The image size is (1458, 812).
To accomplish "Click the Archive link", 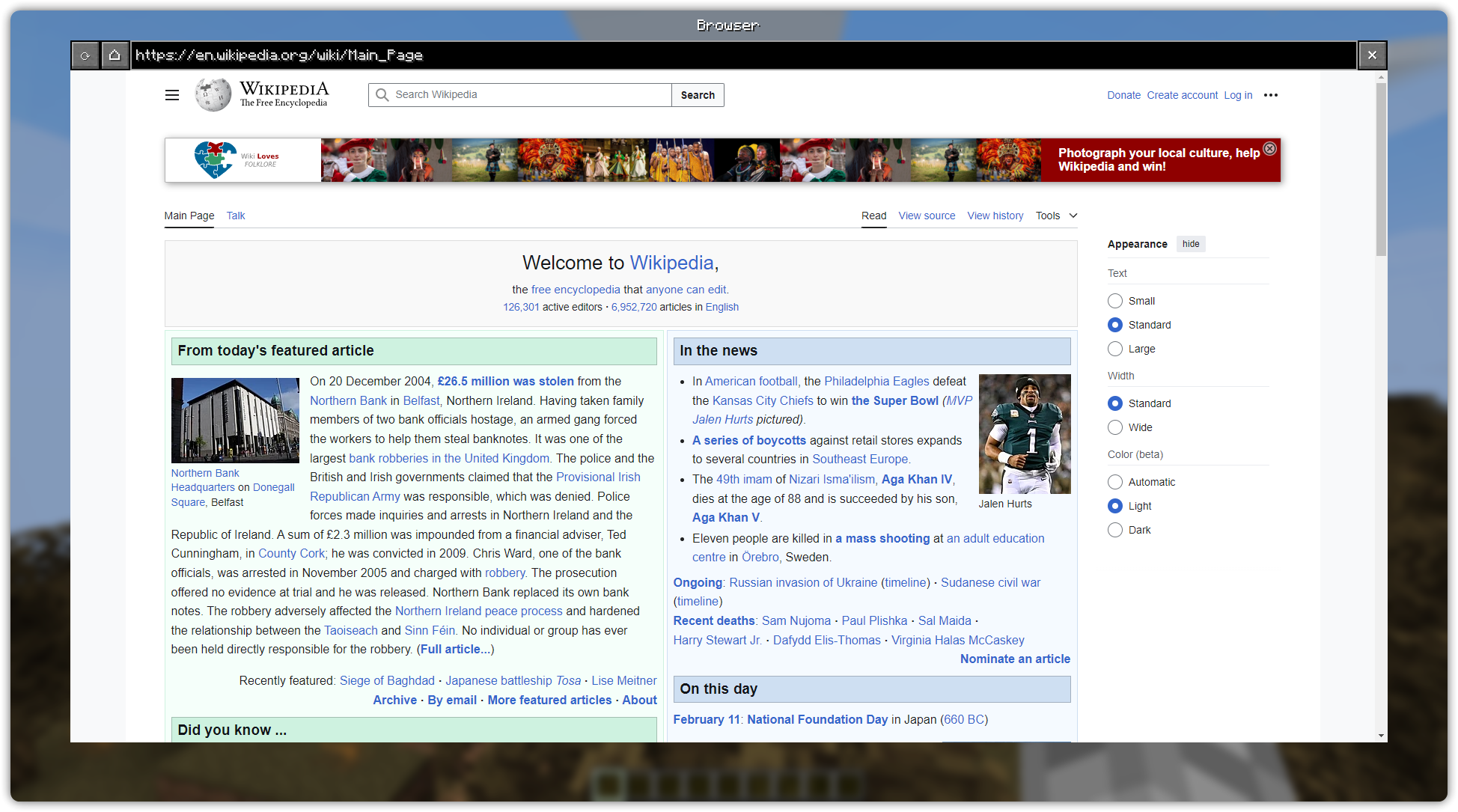I will pos(395,700).
